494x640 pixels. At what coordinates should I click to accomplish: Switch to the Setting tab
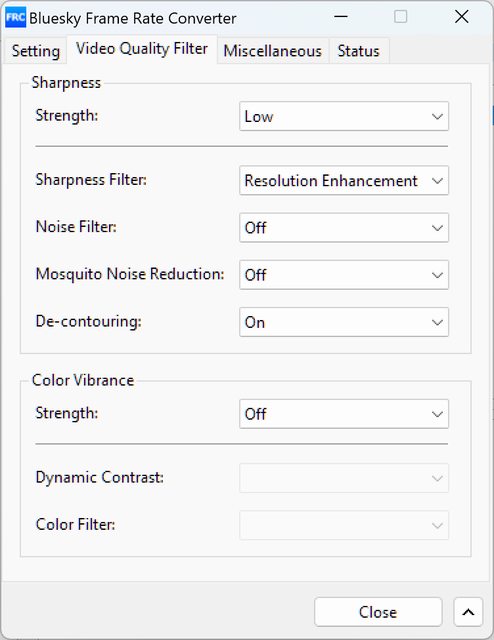pyautogui.click(x=36, y=51)
